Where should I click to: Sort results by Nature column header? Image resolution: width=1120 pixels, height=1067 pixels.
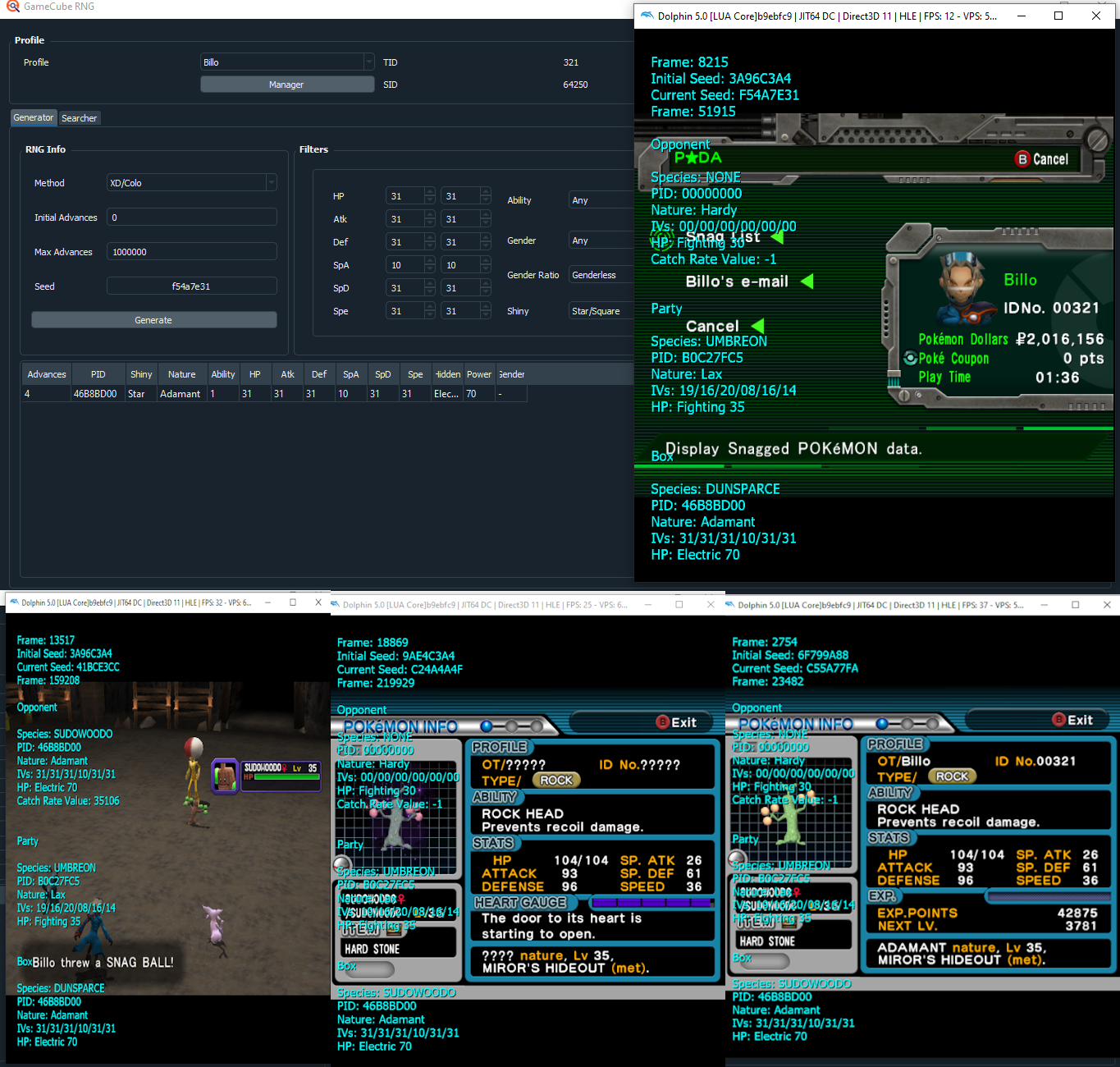click(x=182, y=374)
